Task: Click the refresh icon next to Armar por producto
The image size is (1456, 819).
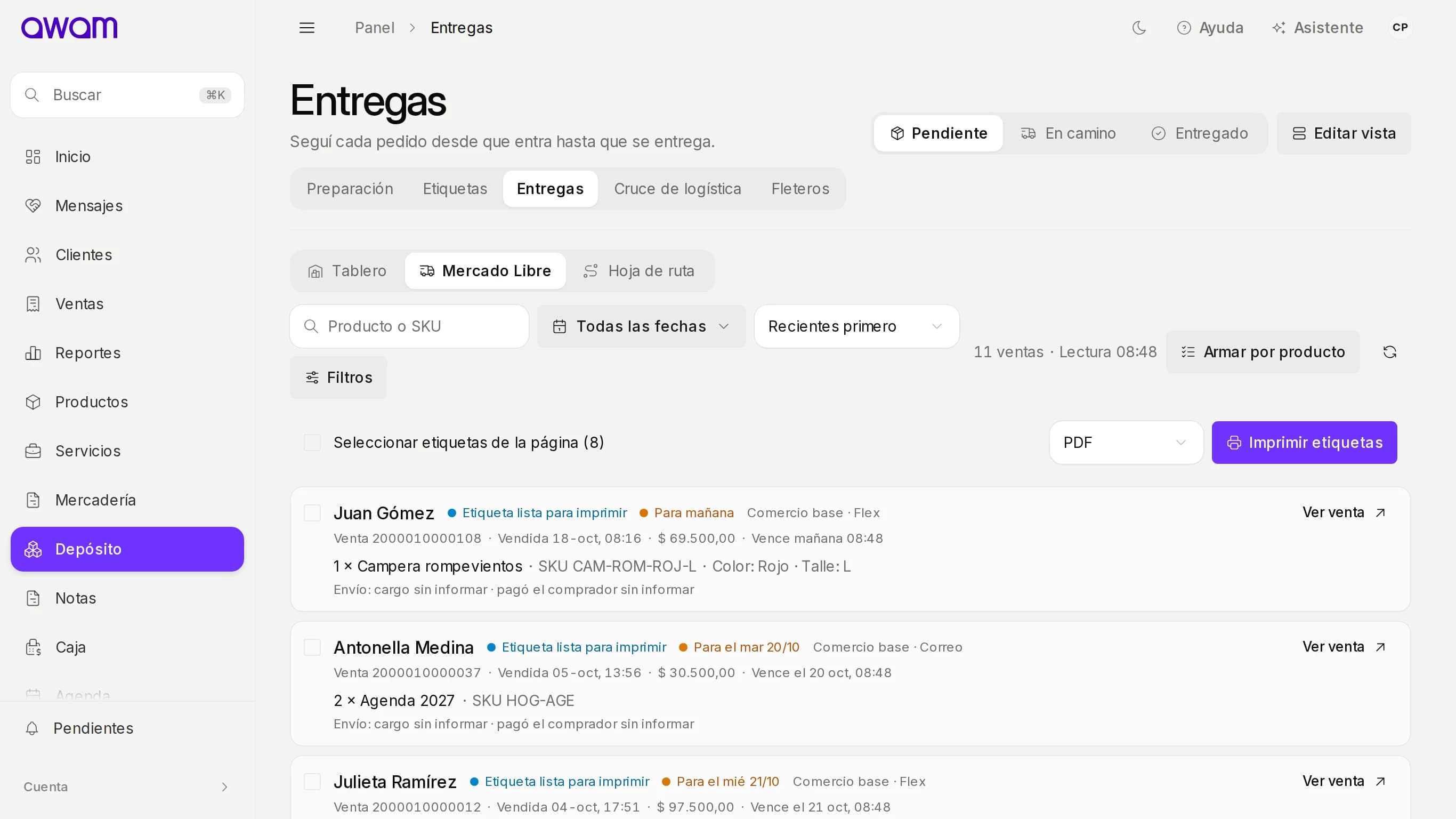Action: click(1390, 352)
